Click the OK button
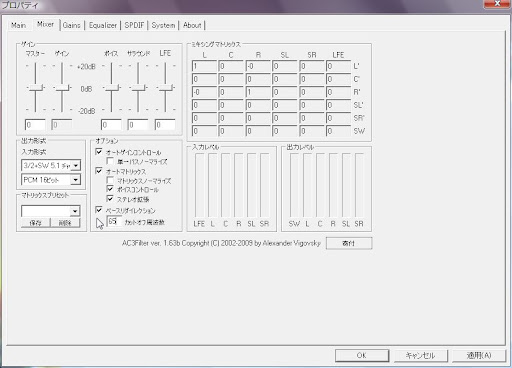 [x=362, y=355]
